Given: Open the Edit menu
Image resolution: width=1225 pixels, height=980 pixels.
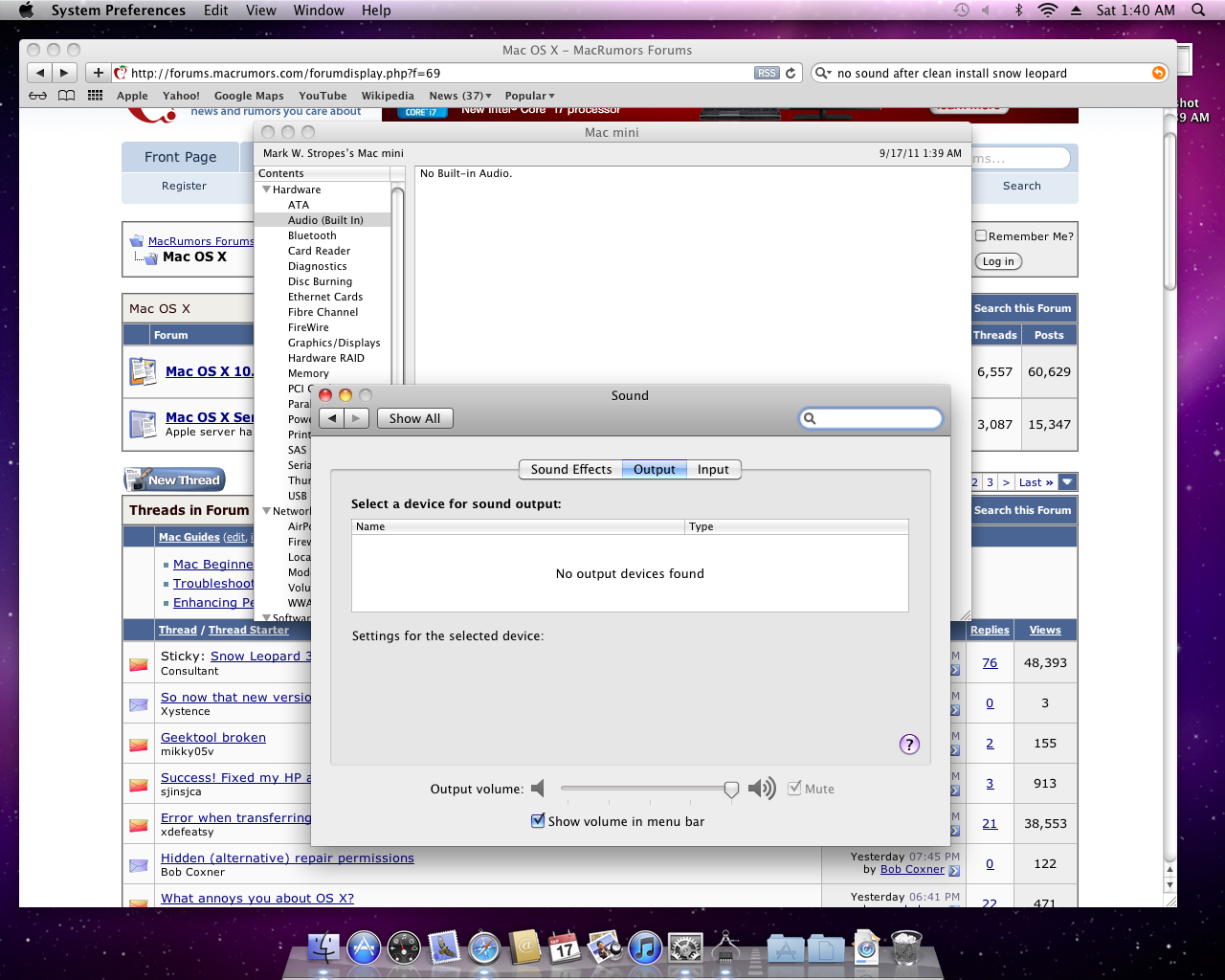Looking at the screenshot, I should (x=216, y=10).
